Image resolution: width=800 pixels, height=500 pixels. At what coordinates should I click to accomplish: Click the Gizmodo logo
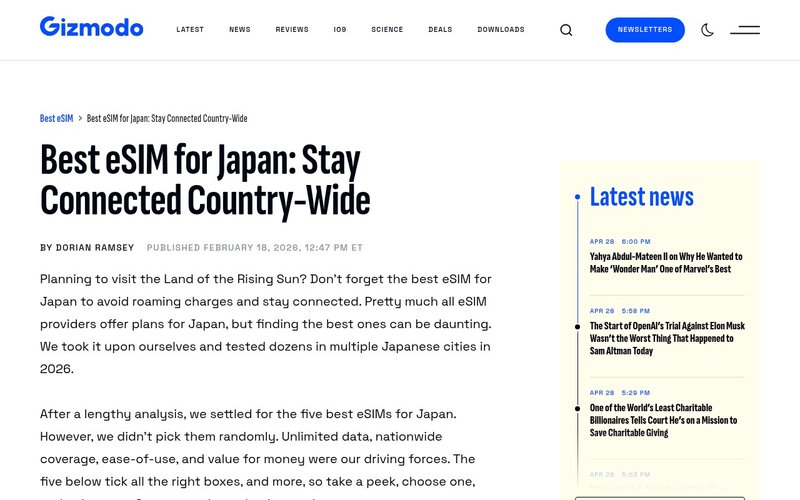tap(92, 27)
